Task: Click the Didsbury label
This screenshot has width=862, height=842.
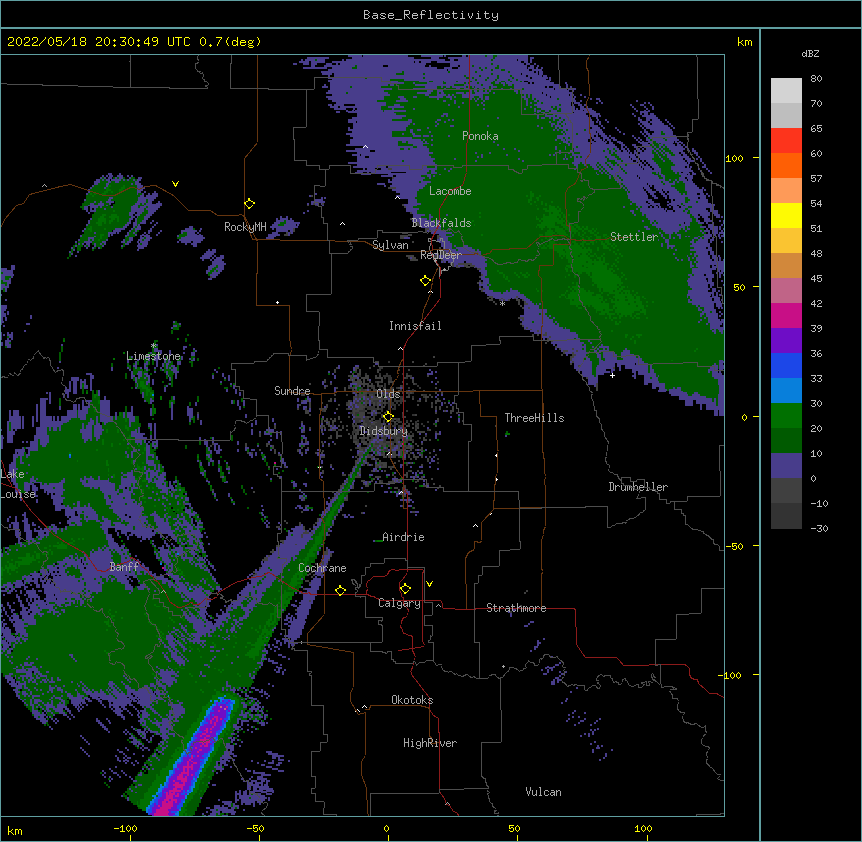Action: (x=384, y=431)
